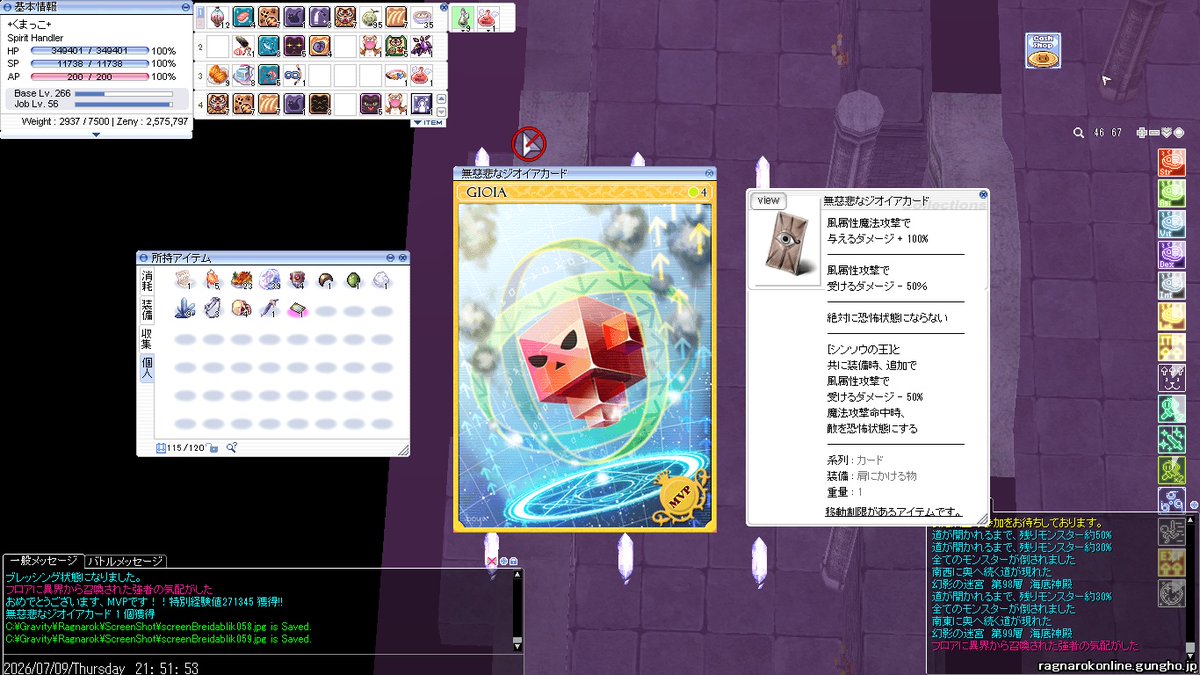Use the green-eyed cat skill in hotbar row 4
Viewport: 1200px width, 675px height.
point(371,103)
